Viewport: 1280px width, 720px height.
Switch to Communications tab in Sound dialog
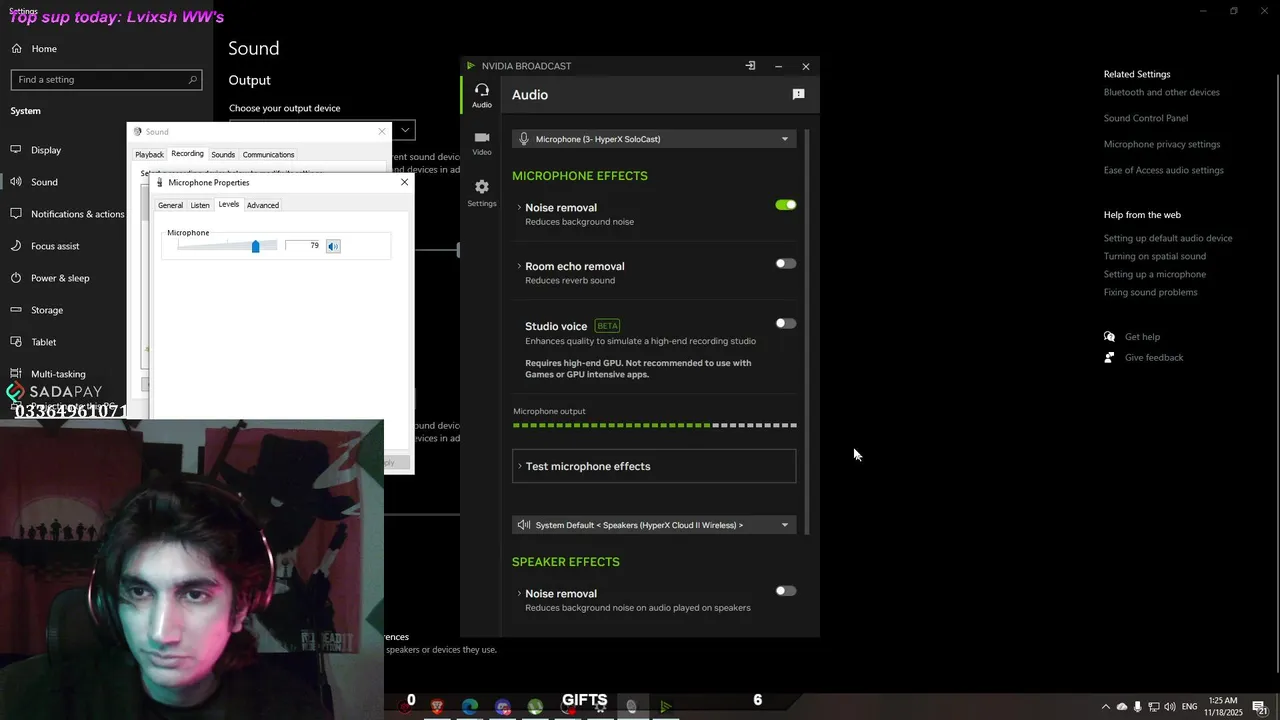point(268,155)
